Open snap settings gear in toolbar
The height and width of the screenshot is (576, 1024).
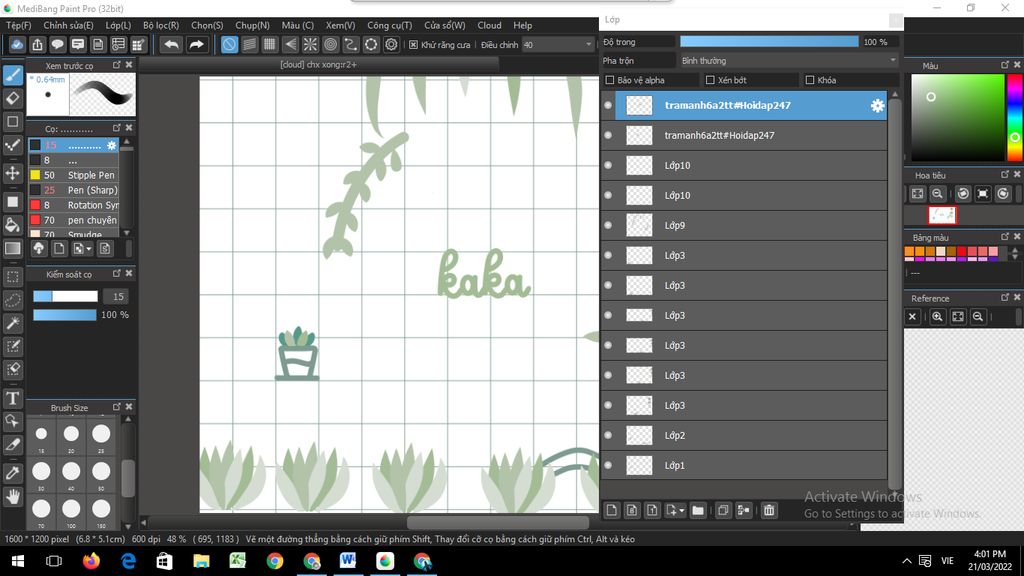[x=391, y=44]
